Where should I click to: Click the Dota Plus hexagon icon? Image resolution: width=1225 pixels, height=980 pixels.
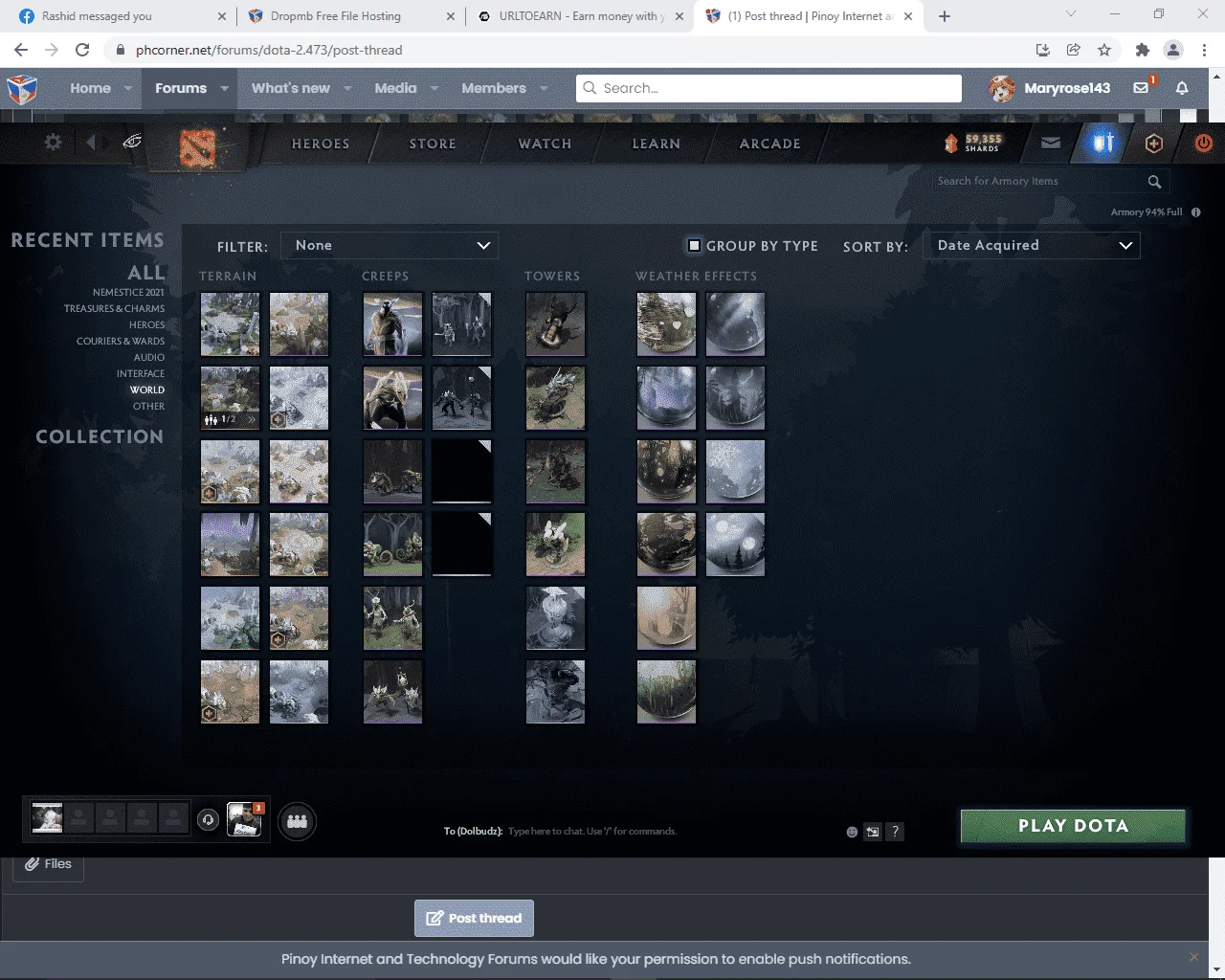[x=1154, y=144]
